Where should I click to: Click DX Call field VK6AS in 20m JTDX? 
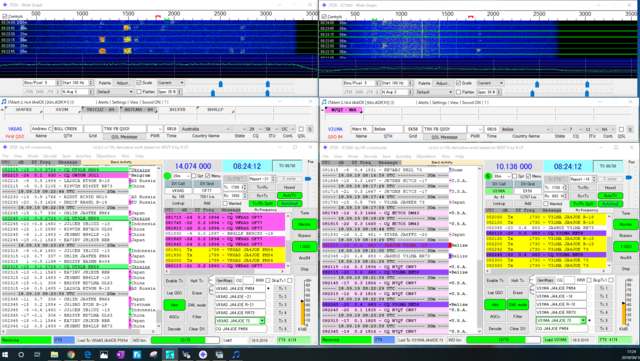tap(178, 191)
